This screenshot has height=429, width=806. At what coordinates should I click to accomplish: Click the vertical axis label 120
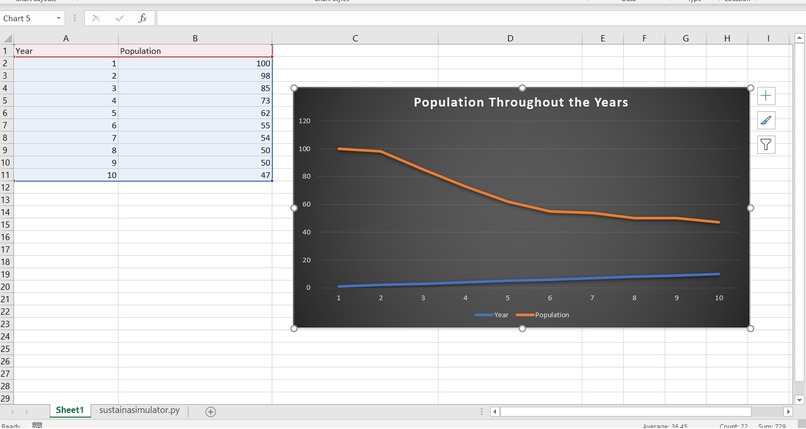coord(304,121)
